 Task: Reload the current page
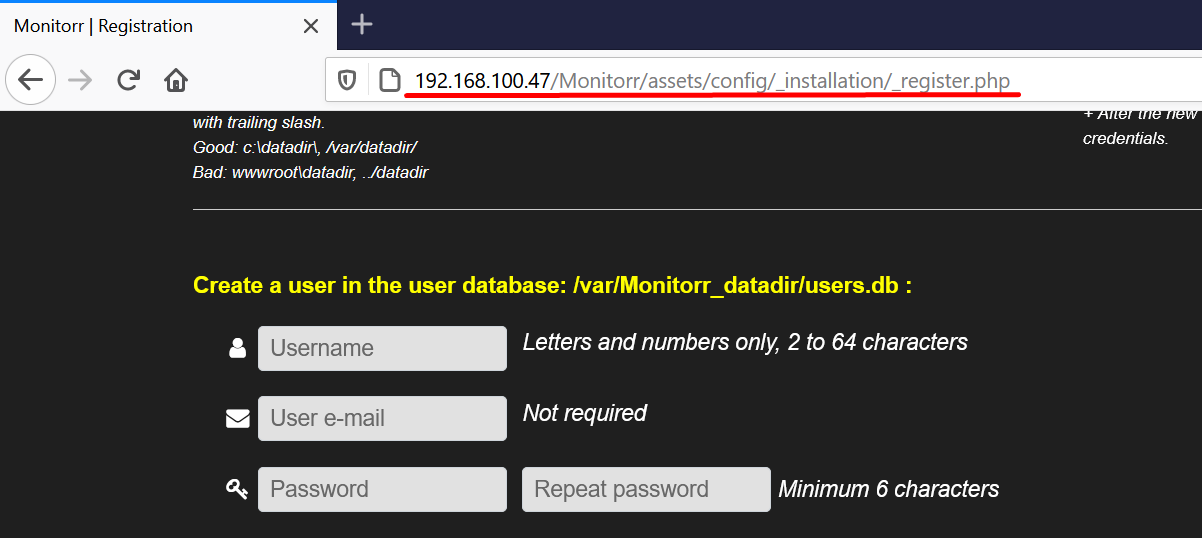128,80
